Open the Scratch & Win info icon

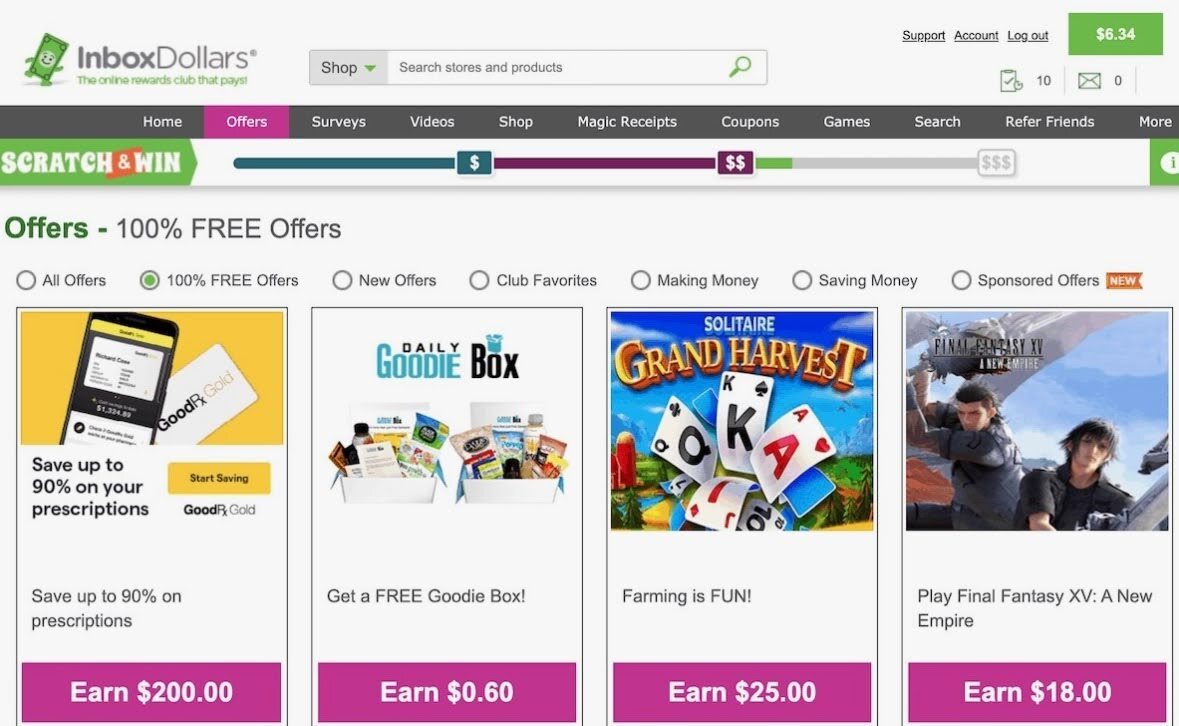click(1169, 162)
